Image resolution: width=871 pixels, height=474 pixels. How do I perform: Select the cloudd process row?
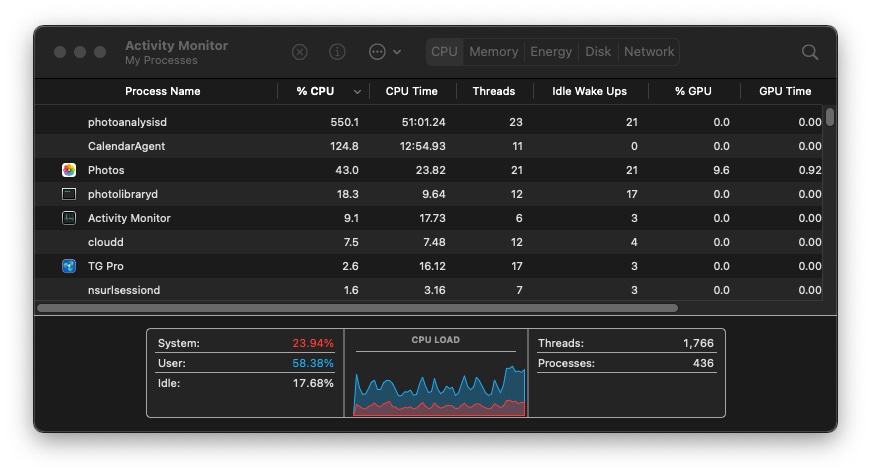(x=428, y=242)
